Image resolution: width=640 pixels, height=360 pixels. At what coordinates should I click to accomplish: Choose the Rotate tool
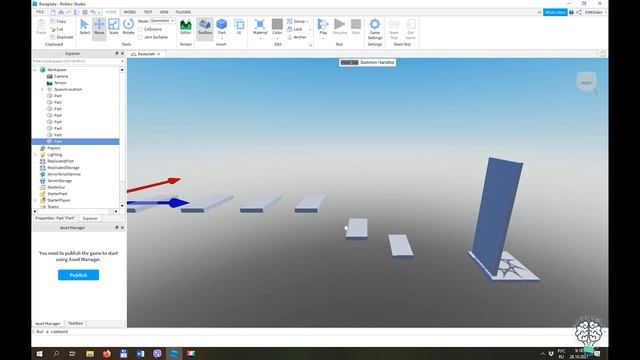click(x=128, y=27)
